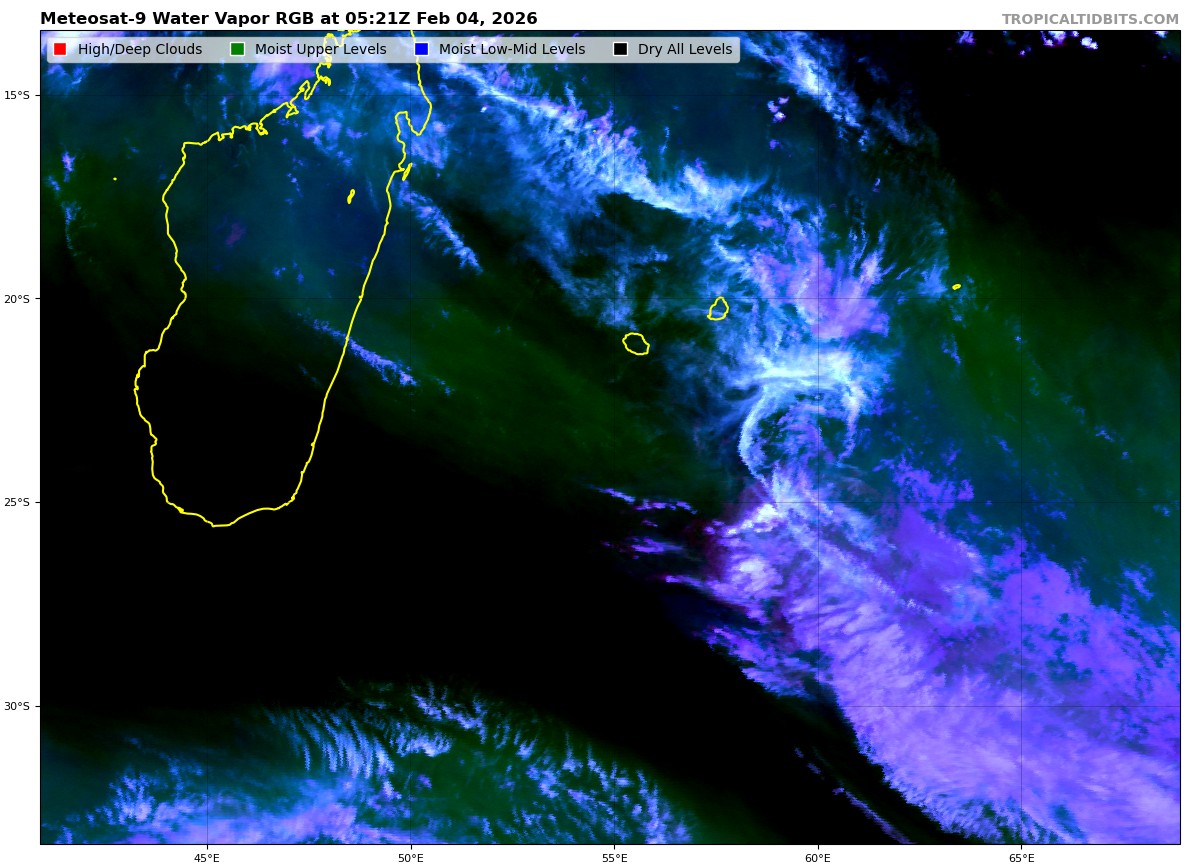Image resolution: width=1200 pixels, height=867 pixels.
Task: Click the small Rodrigues island outline
Action: point(957,287)
